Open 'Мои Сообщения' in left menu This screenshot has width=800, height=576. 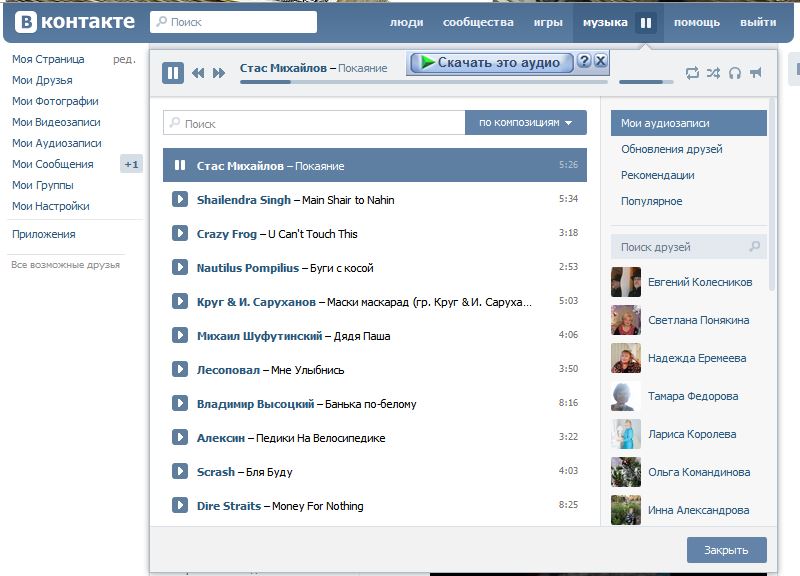[x=53, y=164]
